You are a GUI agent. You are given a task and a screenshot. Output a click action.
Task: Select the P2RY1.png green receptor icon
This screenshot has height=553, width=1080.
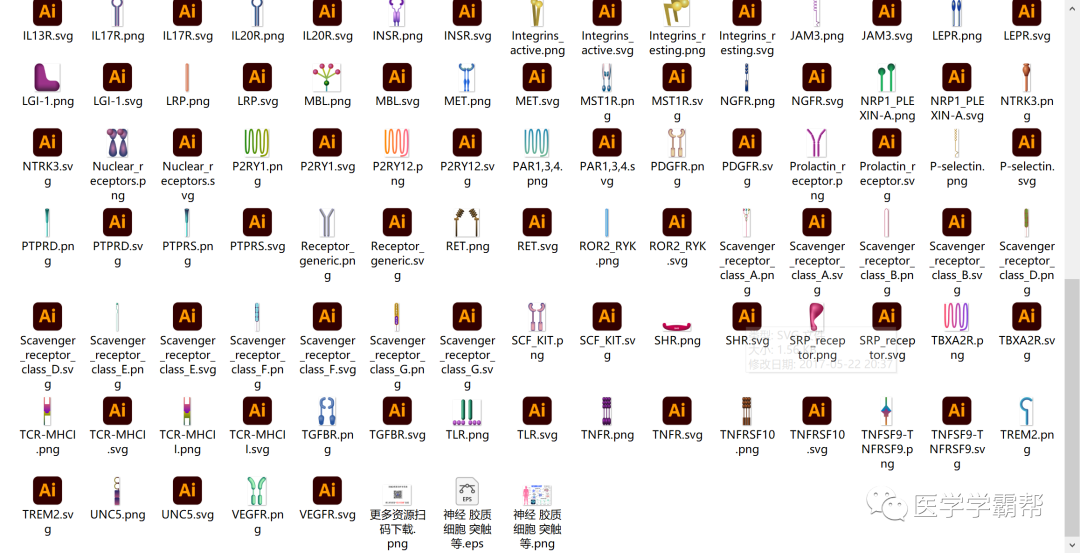pos(257,143)
